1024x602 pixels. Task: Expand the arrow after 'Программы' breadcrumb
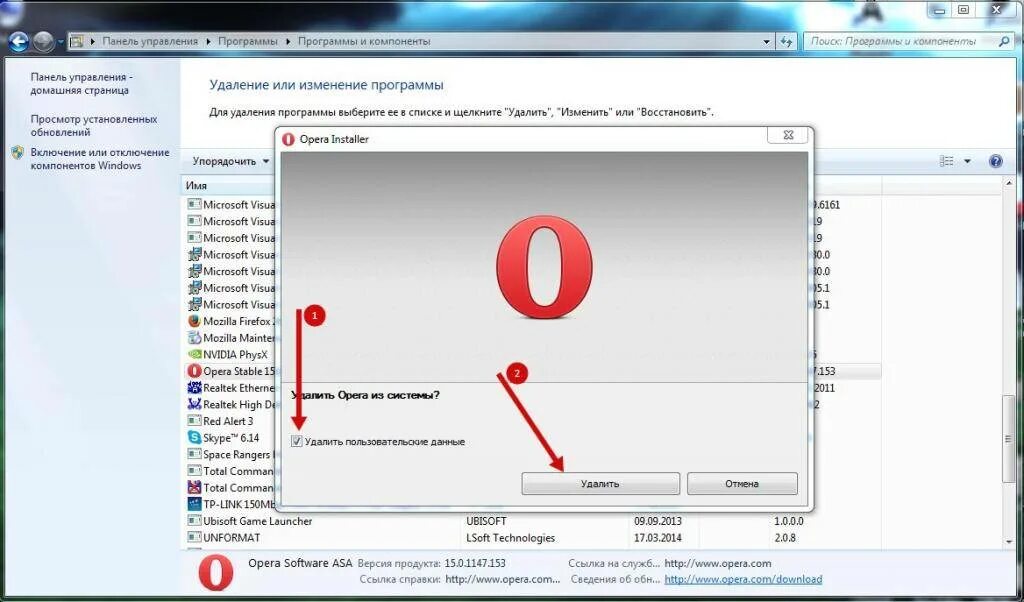click(x=288, y=41)
